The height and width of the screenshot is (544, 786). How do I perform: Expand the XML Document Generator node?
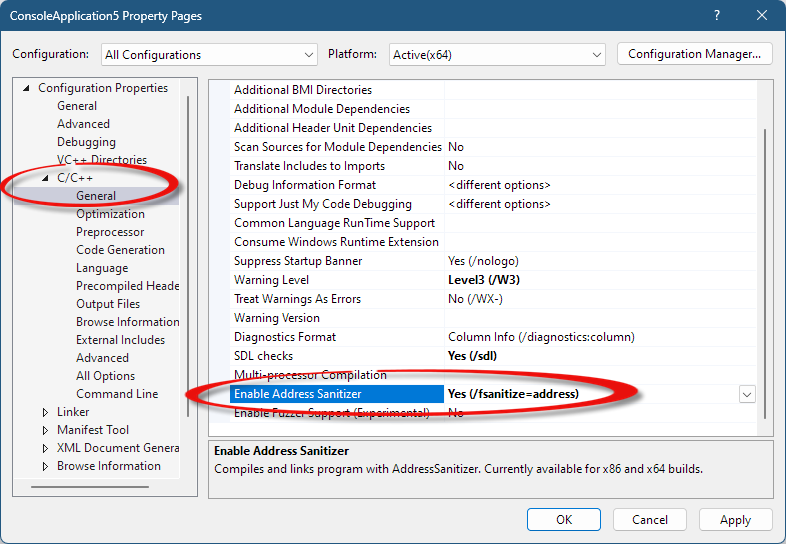(45, 448)
